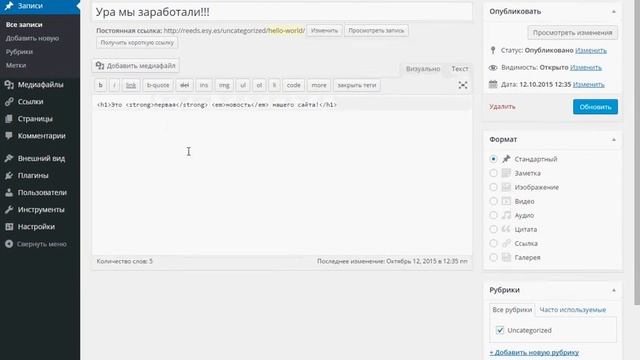
Task: Click the Заметка format icon
Action: click(506, 173)
